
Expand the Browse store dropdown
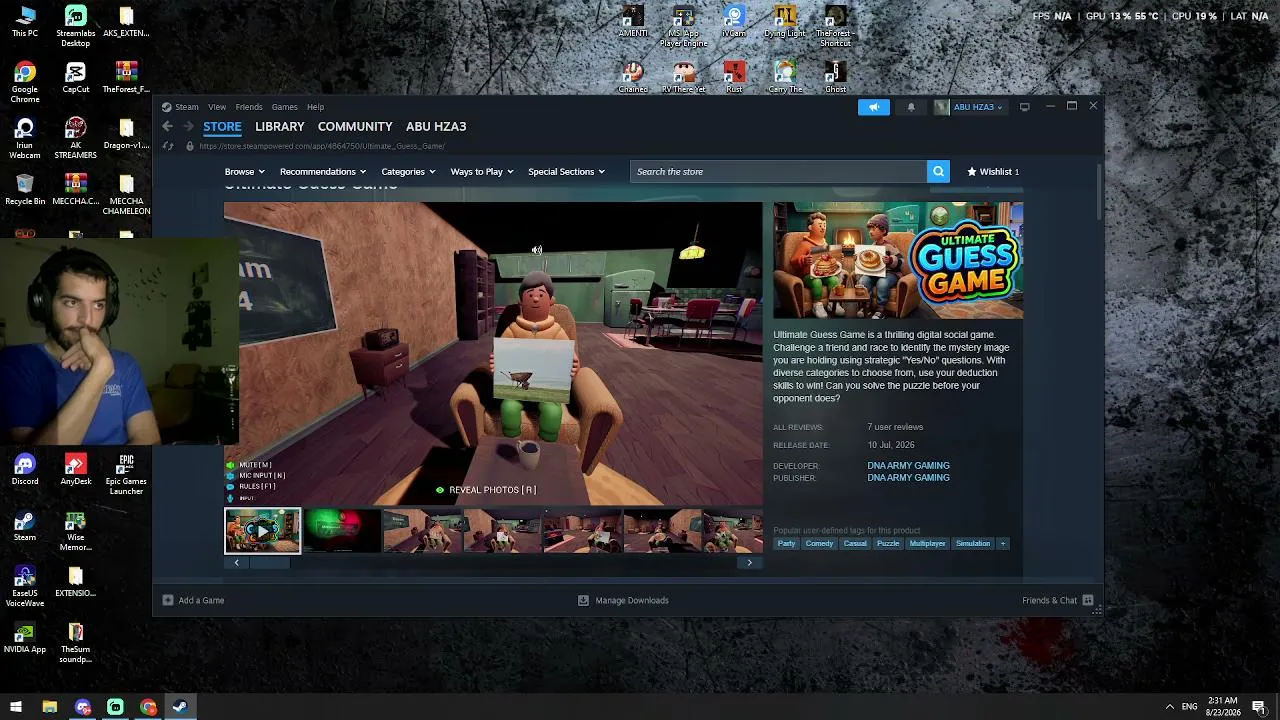pos(245,172)
